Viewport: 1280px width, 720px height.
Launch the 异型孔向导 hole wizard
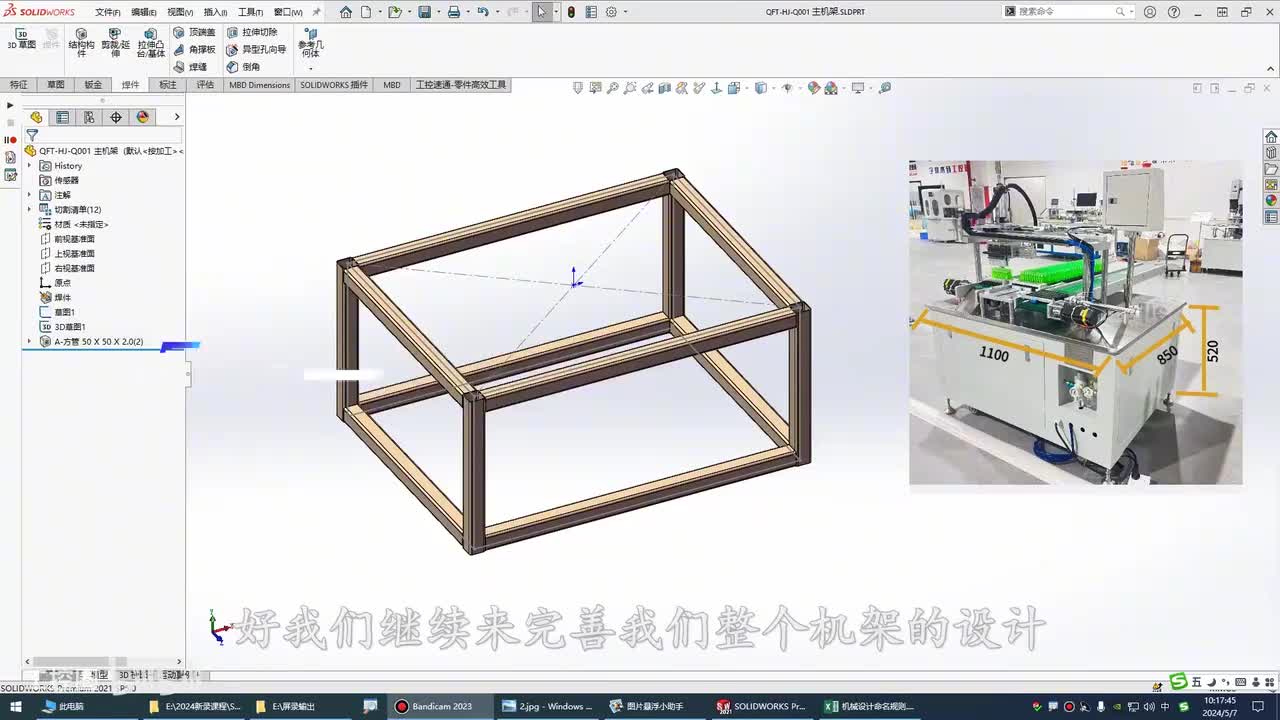click(256, 50)
